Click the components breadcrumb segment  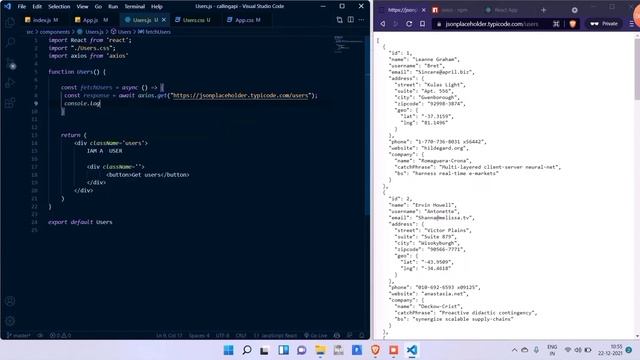pyautogui.click(x=55, y=31)
